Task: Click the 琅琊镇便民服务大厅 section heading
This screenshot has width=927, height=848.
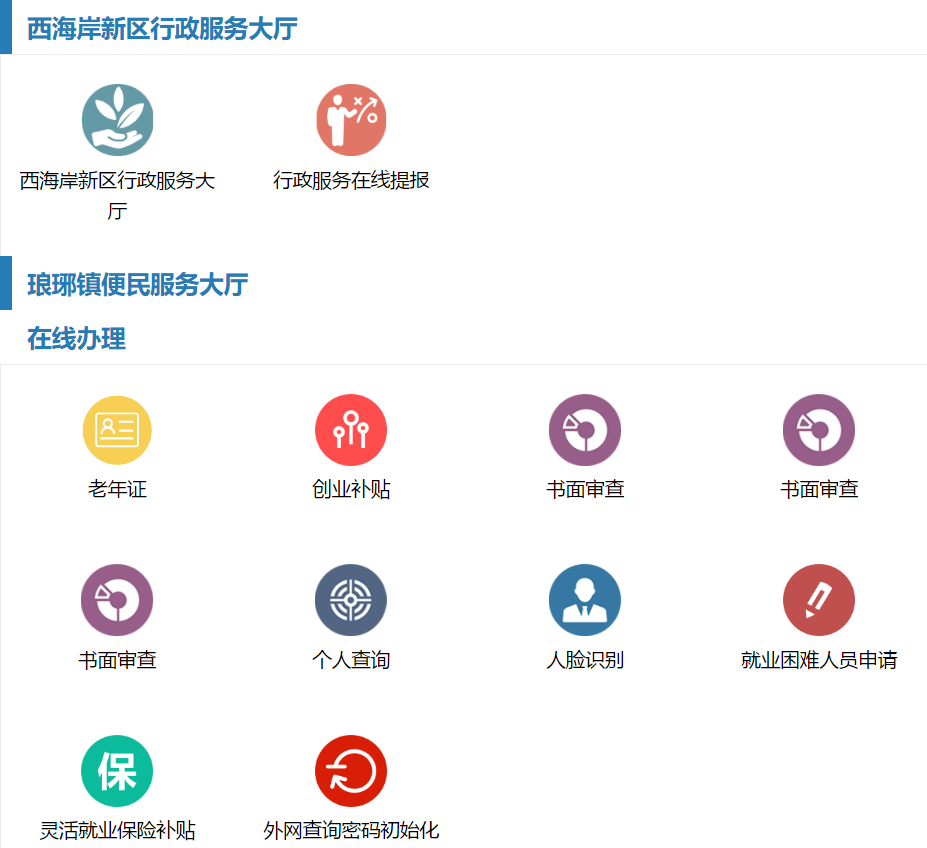Action: (x=137, y=285)
